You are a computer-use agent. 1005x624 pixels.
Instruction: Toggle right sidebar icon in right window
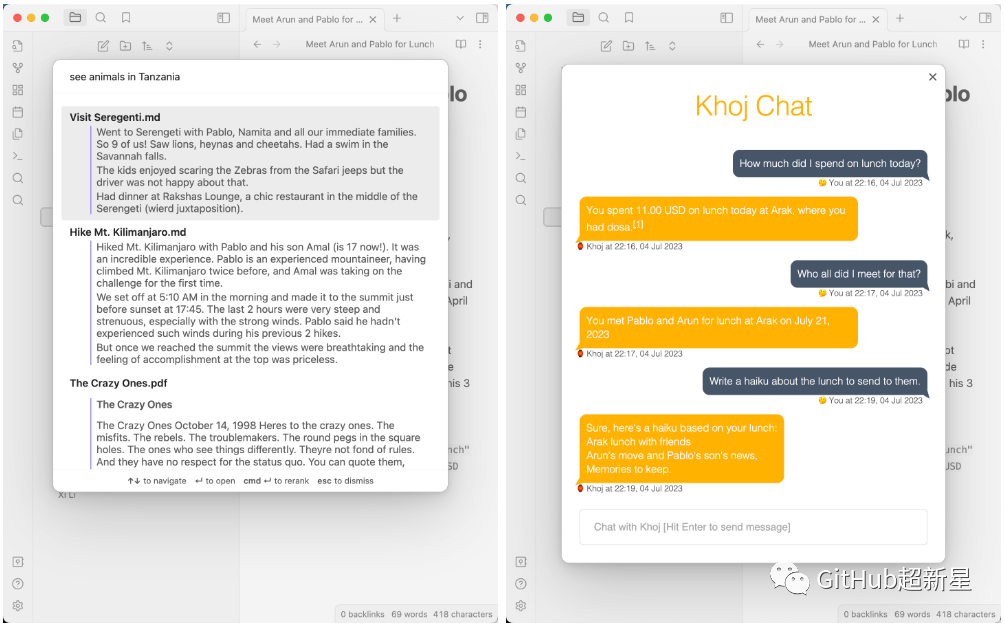click(986, 18)
